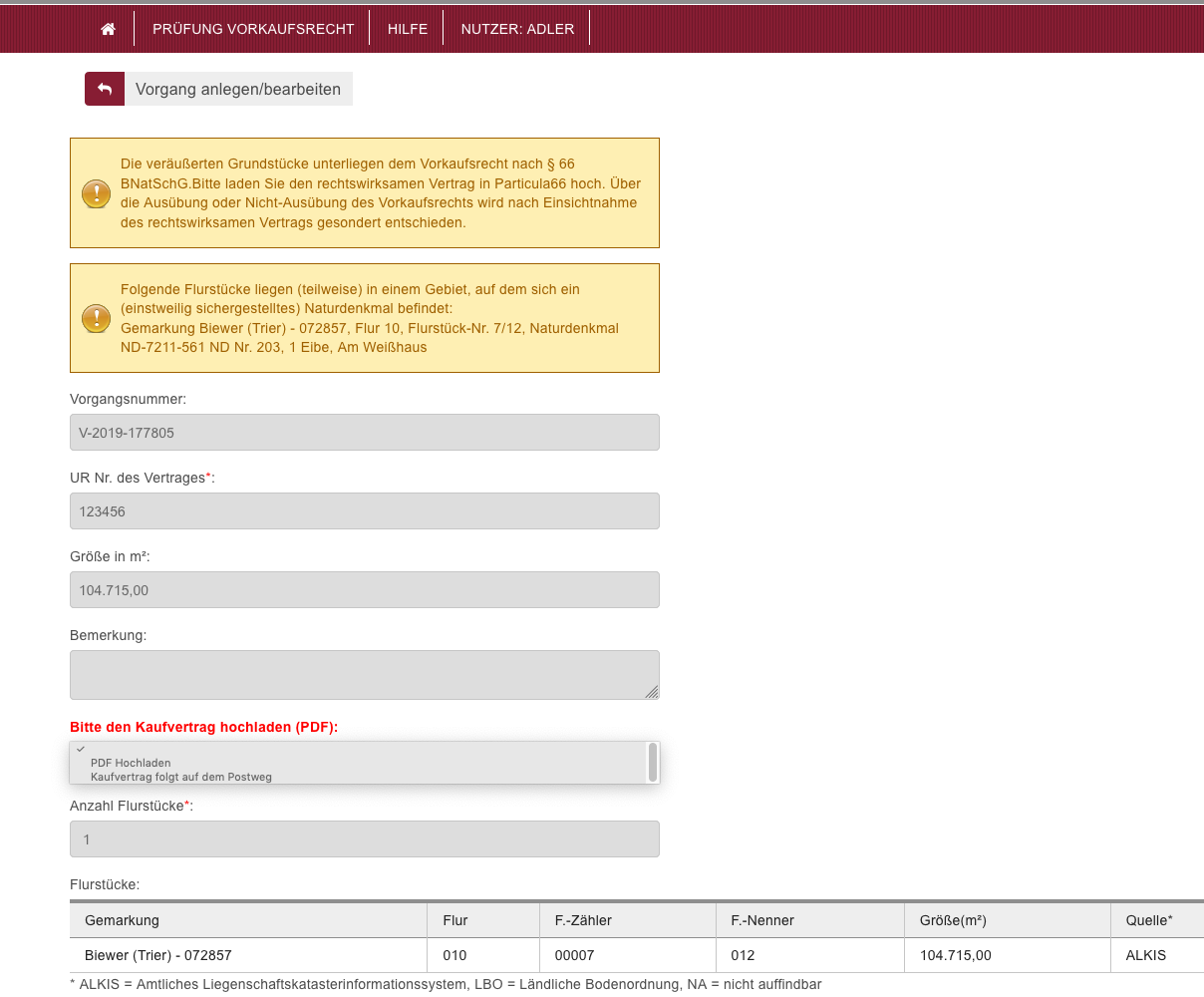
Task: Click resize handle of Bemerkung textarea
Action: 652,692
